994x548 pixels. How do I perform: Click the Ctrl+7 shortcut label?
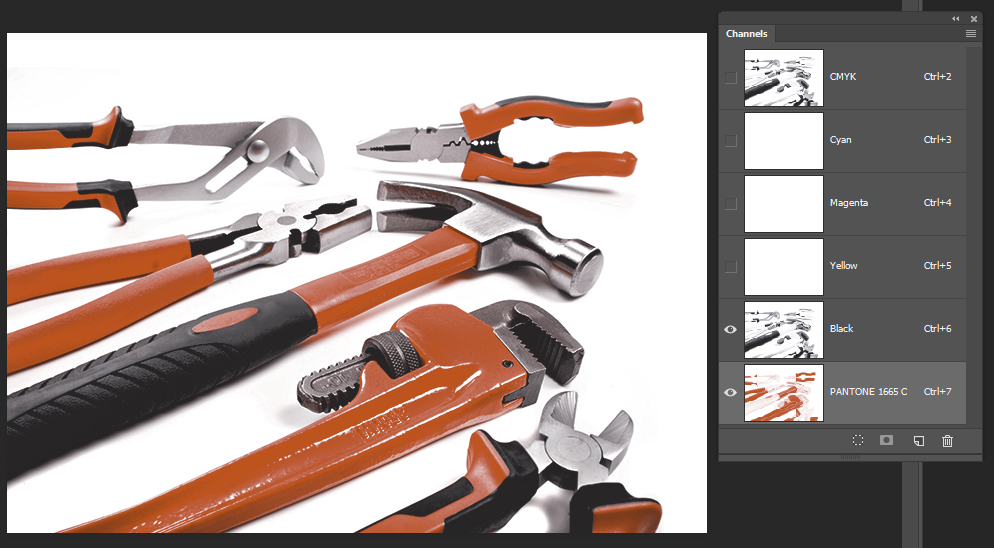click(938, 391)
